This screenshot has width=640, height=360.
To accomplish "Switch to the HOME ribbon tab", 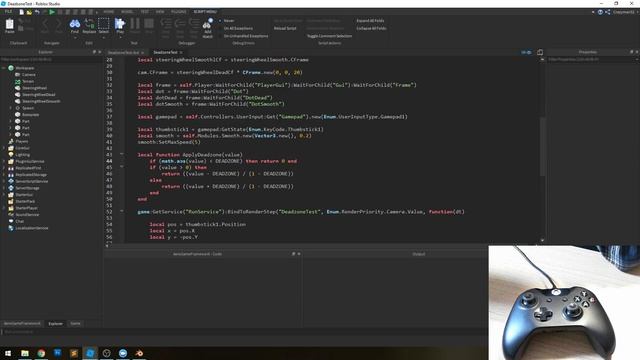I will pos(109,12).
